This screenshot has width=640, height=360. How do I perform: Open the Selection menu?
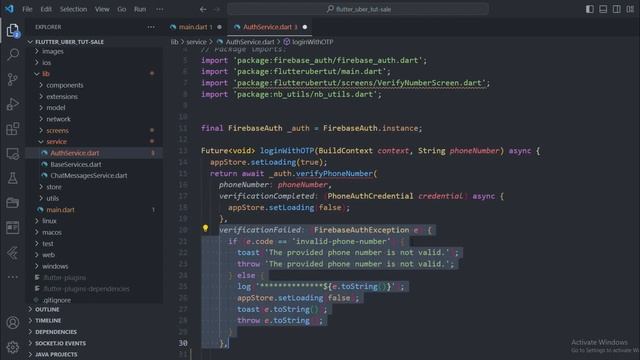(73, 9)
